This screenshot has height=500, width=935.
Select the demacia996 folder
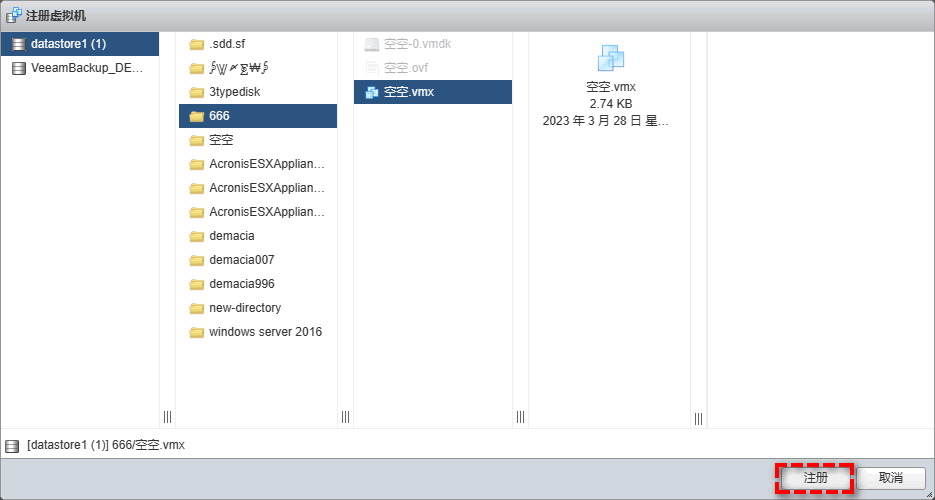tap(241, 284)
